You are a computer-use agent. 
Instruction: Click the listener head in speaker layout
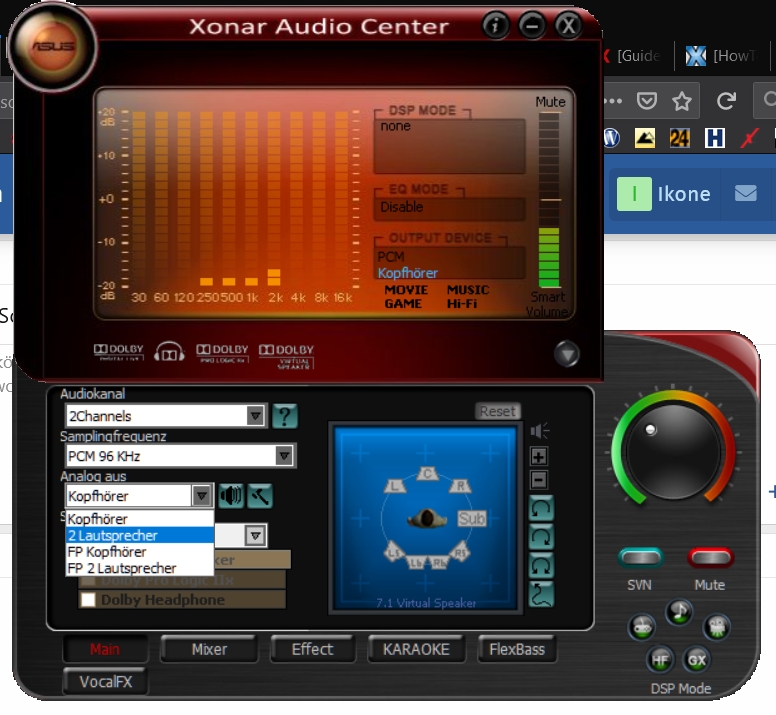pyautogui.click(x=426, y=518)
